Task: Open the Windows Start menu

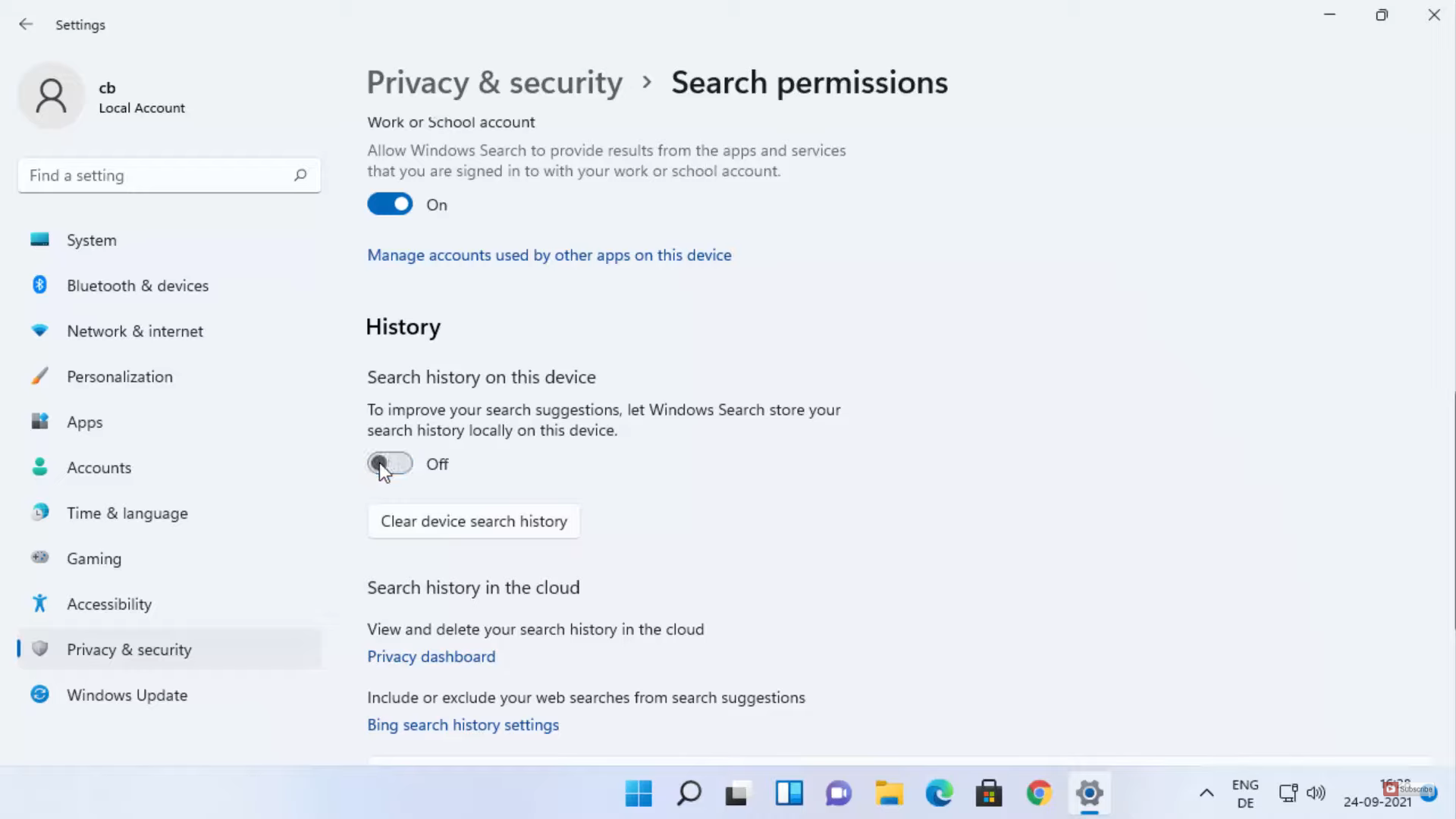Action: [x=639, y=793]
